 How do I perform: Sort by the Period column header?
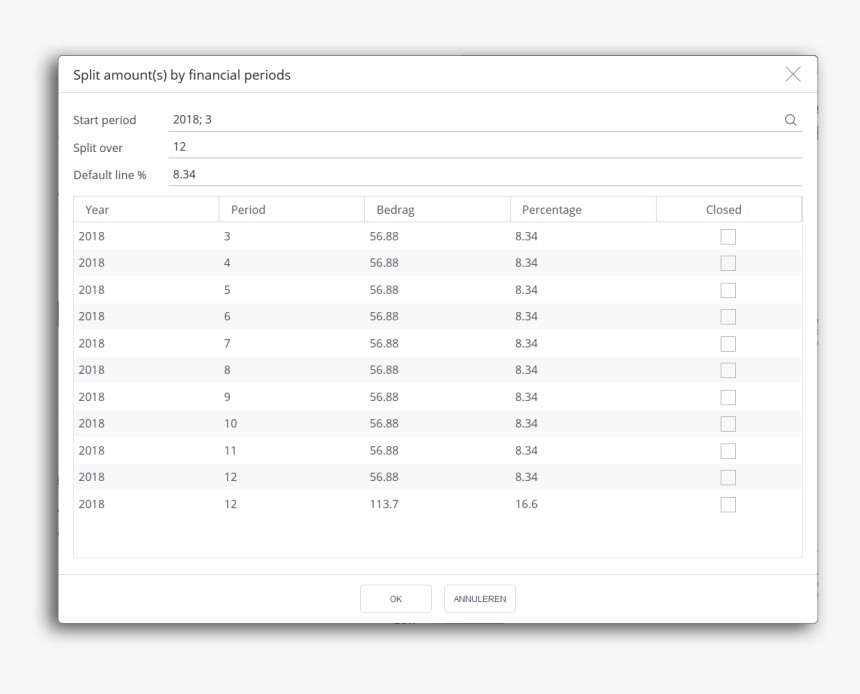(291, 210)
